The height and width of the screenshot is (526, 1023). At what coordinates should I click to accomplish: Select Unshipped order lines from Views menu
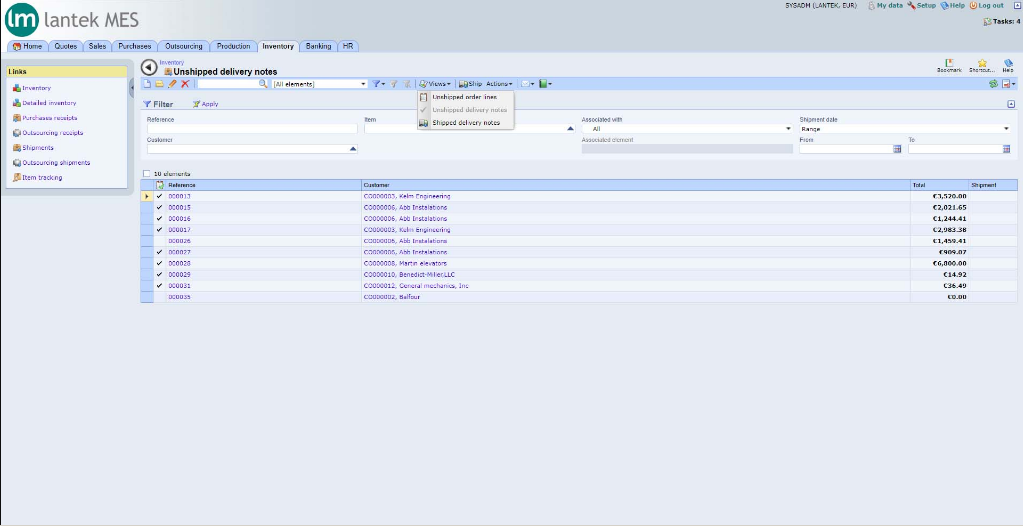click(464, 97)
